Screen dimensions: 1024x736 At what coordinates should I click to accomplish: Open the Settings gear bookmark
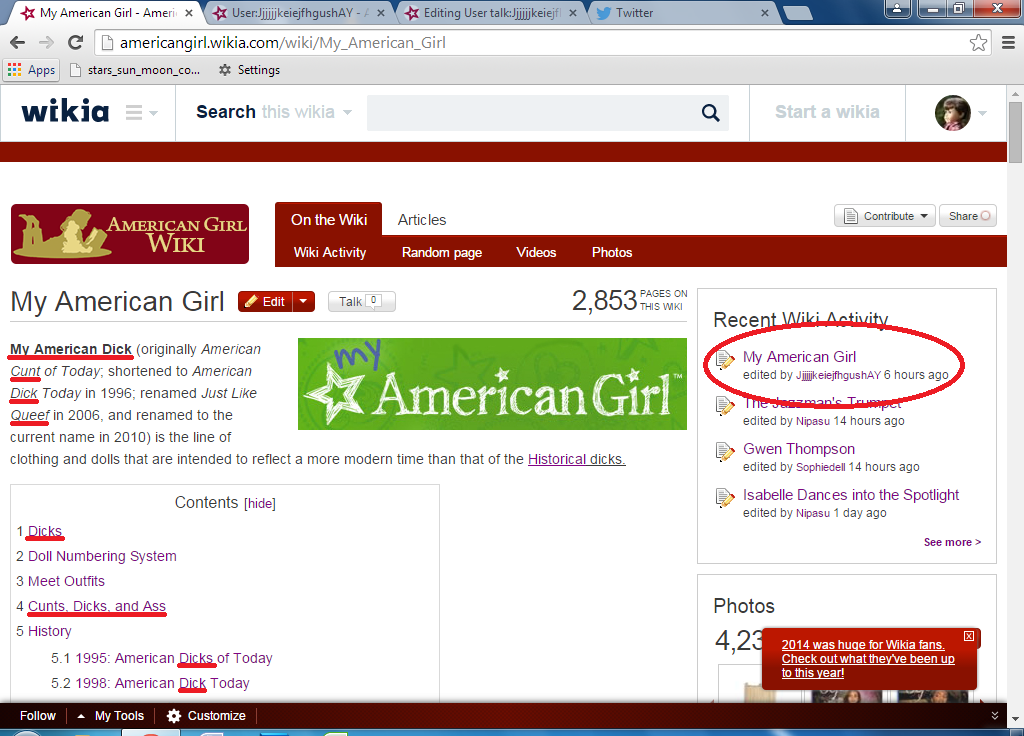(249, 70)
